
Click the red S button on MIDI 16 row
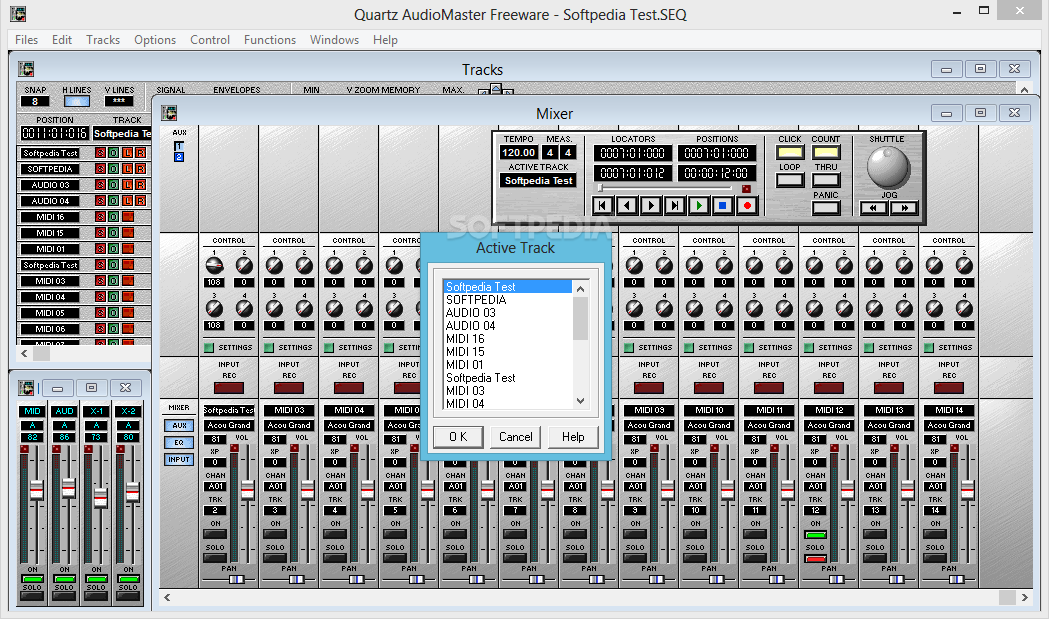(100, 217)
